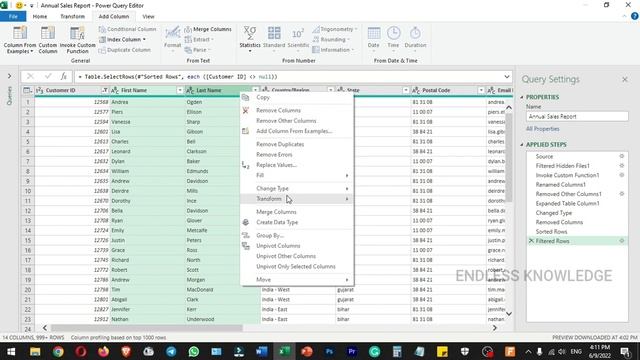The width and height of the screenshot is (640, 360).
Task: Click the Date icon in ribbon
Action: [373, 33]
